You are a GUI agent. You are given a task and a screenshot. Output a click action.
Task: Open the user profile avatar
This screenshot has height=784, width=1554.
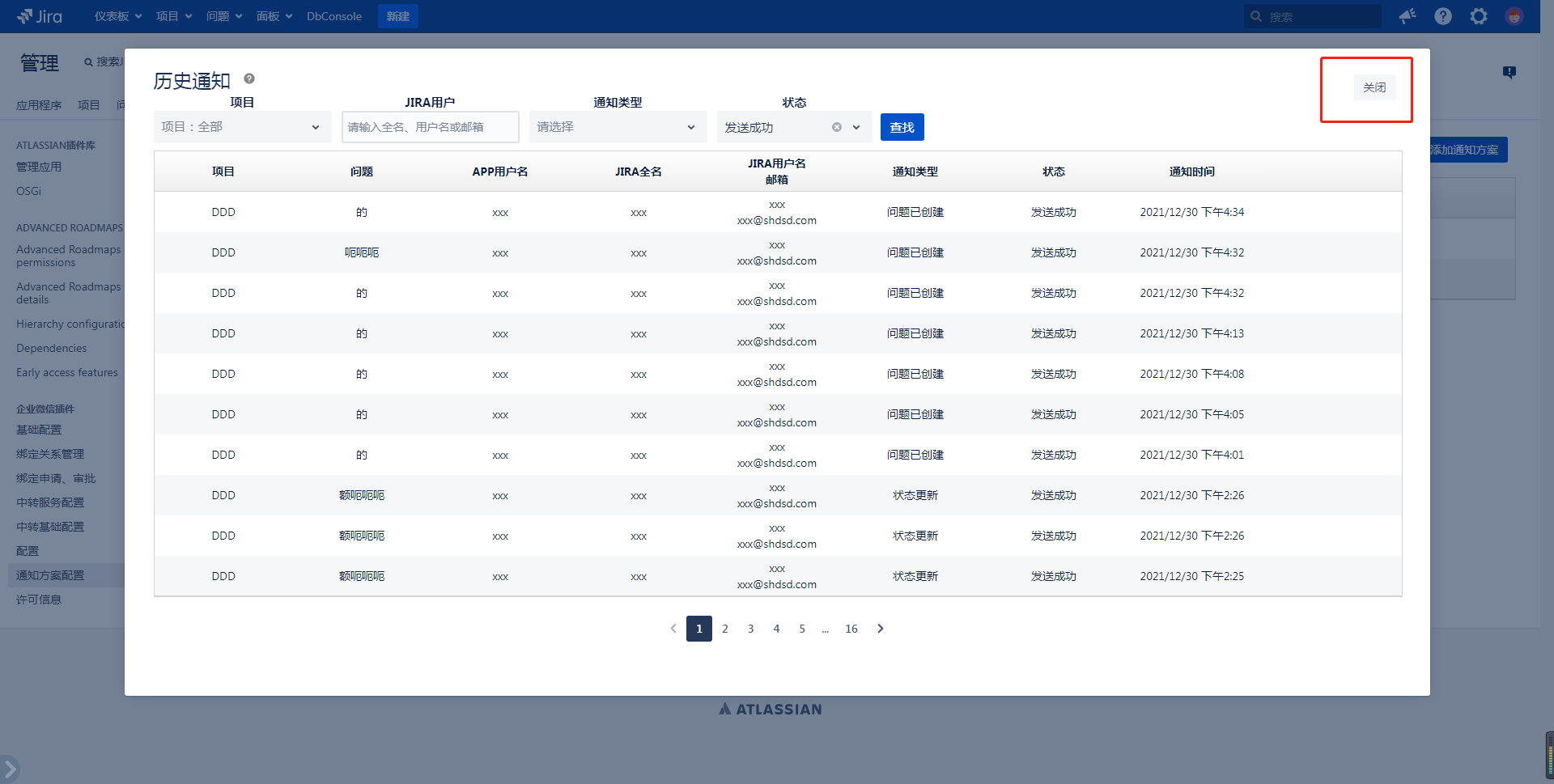[x=1514, y=16]
